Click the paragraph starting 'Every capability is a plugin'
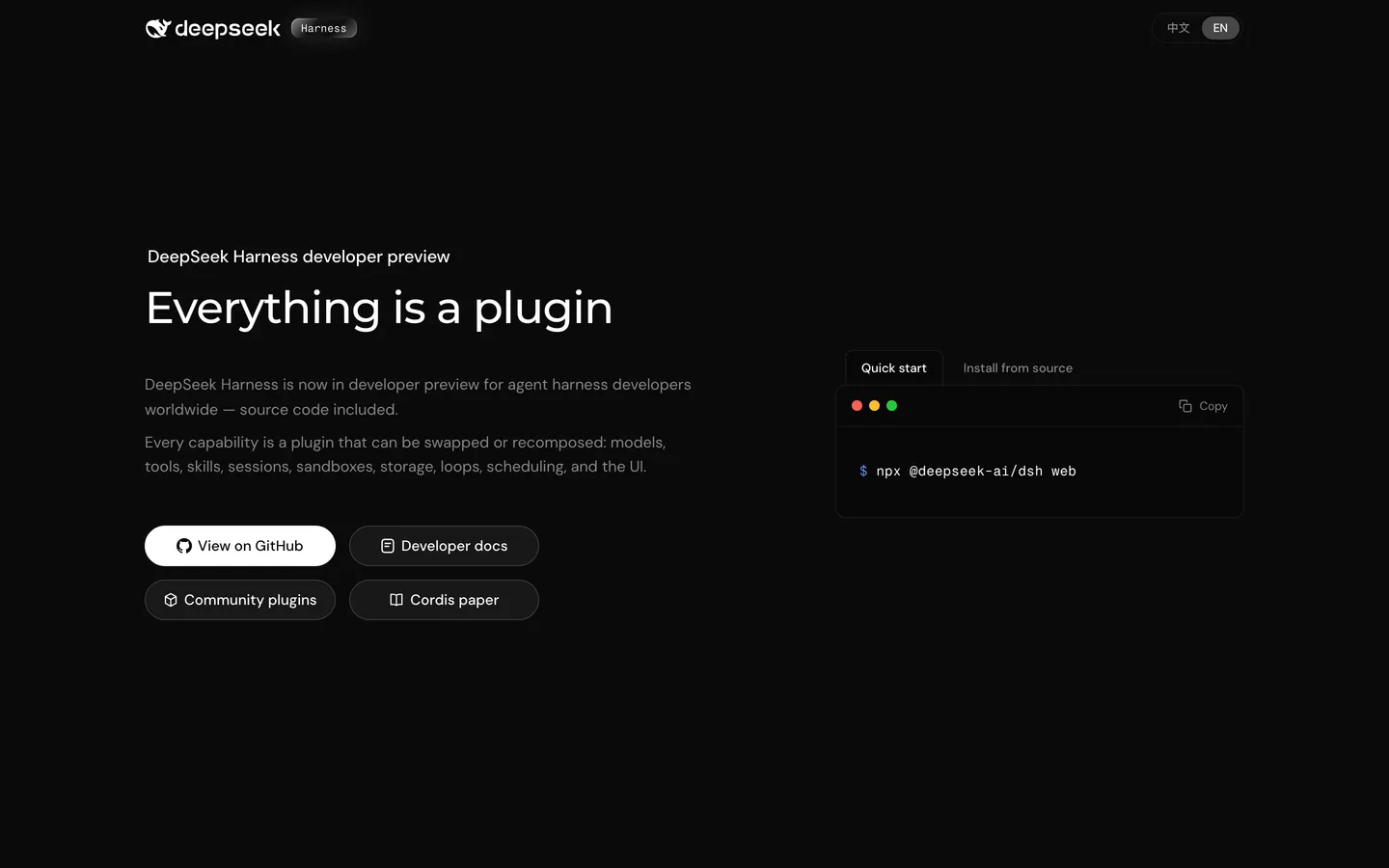Screen dimensions: 1389x868 pos(405,454)
